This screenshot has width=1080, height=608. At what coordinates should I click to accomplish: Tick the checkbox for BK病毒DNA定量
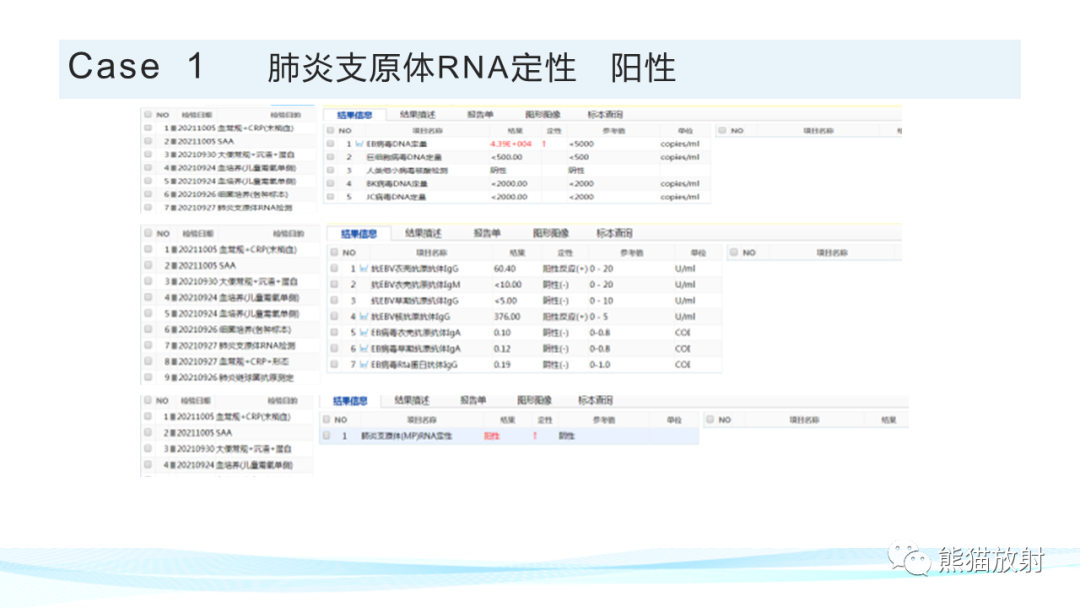331,184
